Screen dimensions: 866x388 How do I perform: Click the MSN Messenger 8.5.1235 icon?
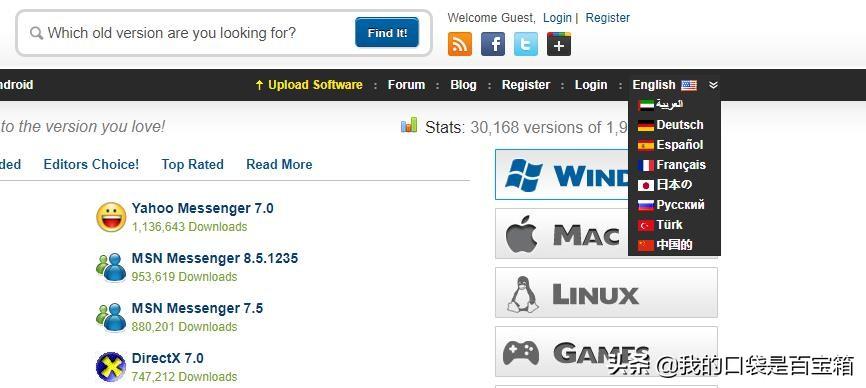click(111, 267)
